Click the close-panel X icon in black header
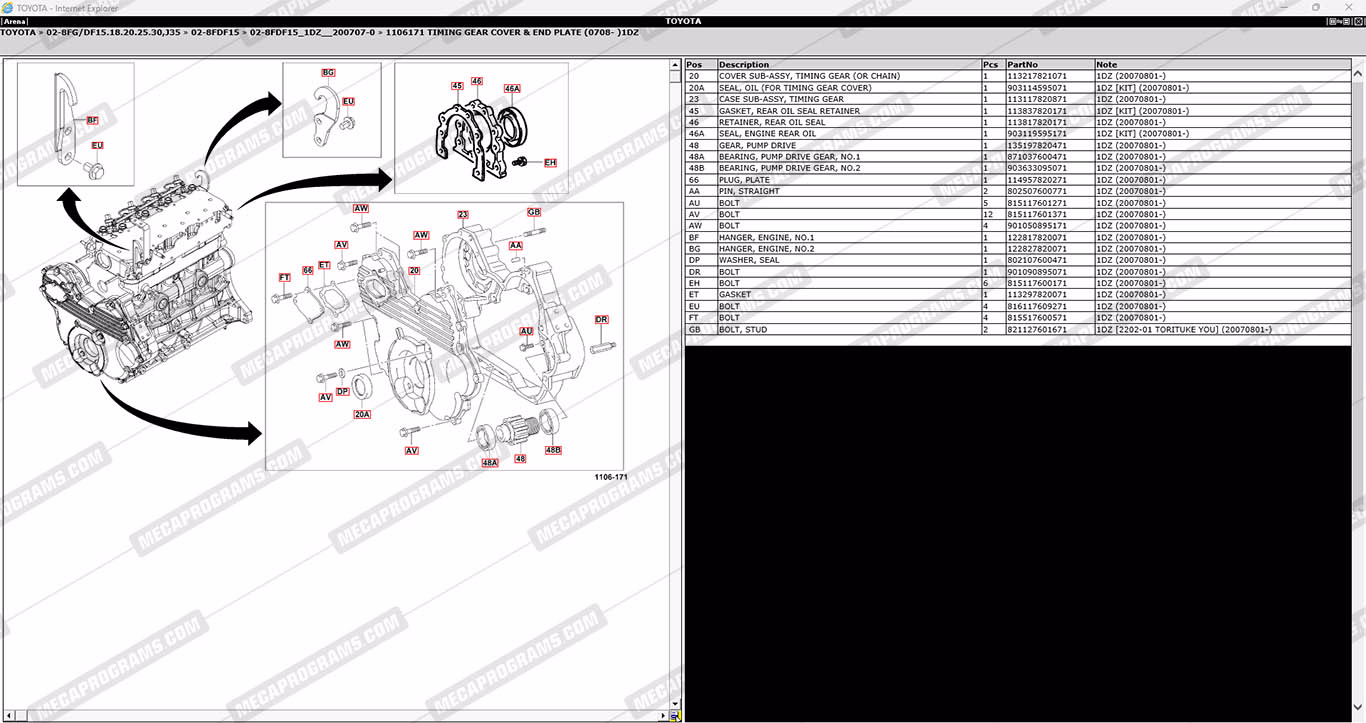 click(x=1358, y=21)
